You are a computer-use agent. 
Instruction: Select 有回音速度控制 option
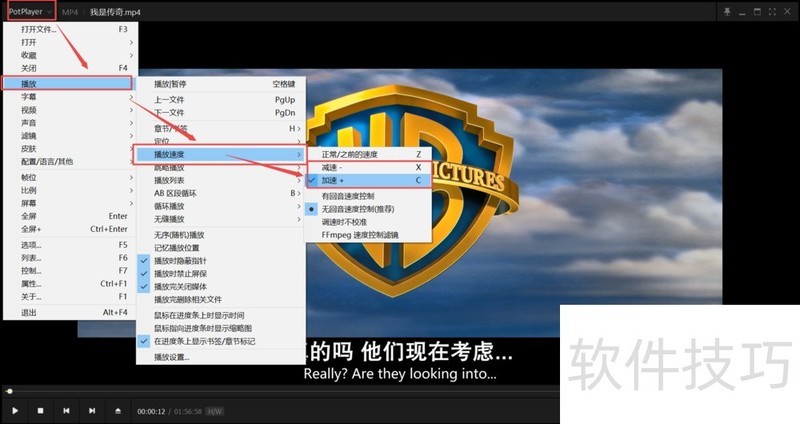point(369,196)
